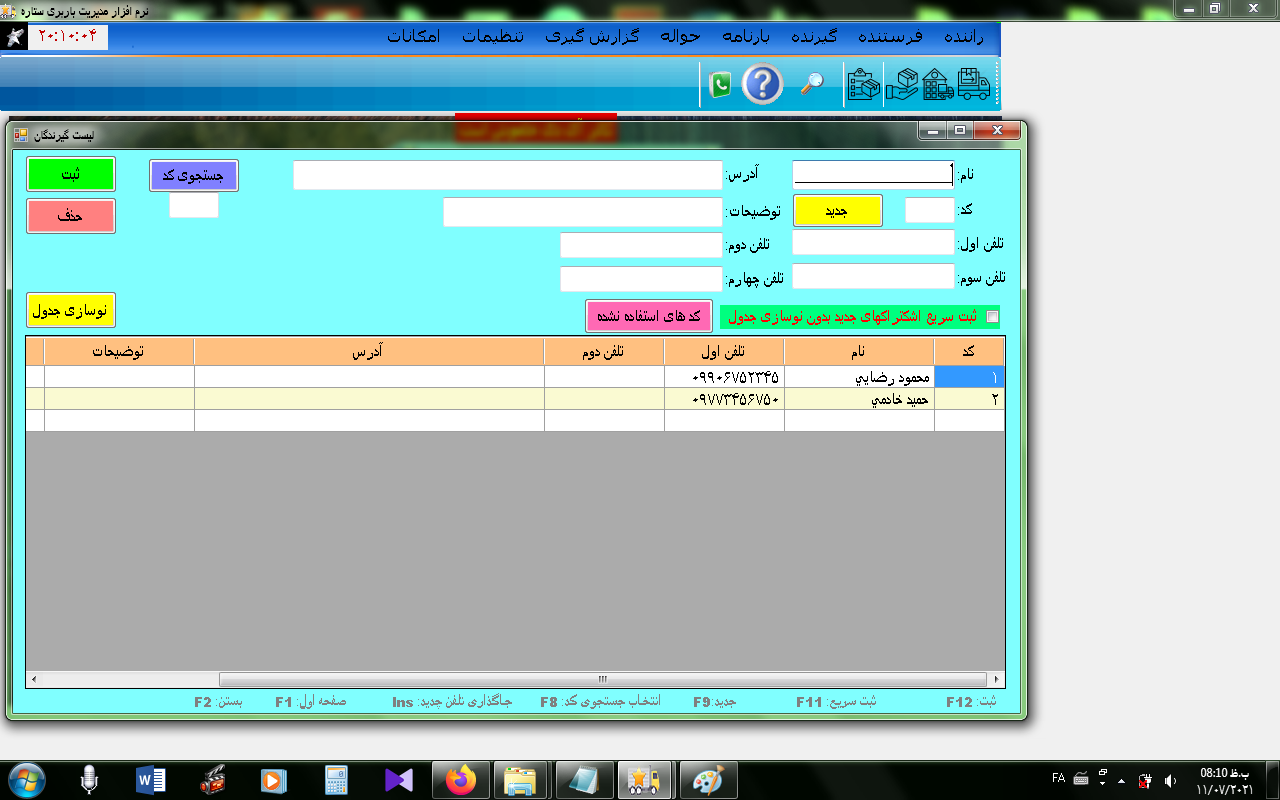Image resolution: width=1280 pixels, height=800 pixels.
Task: Open the media player taskbar icon
Action: pyautogui.click(x=273, y=779)
